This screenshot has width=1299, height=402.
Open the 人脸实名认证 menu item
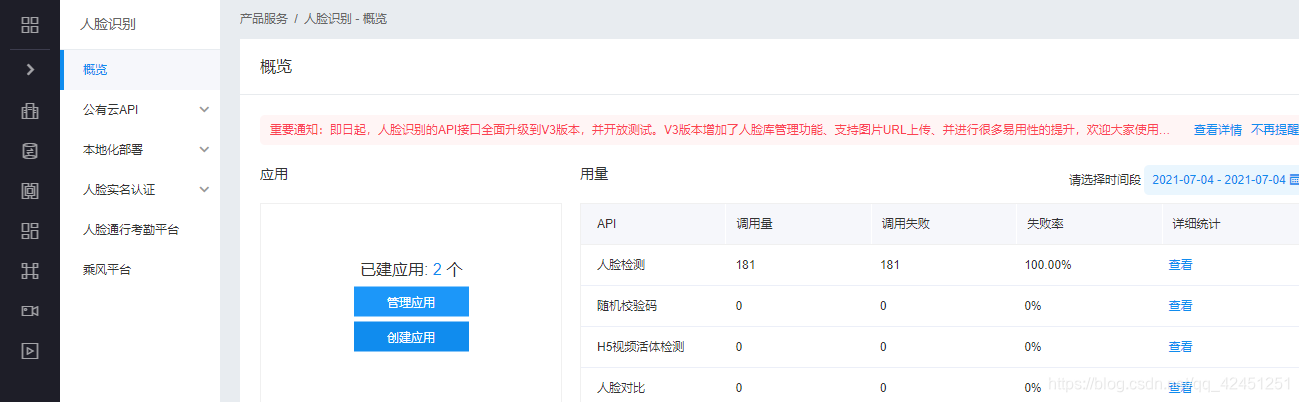pyautogui.click(x=140, y=190)
